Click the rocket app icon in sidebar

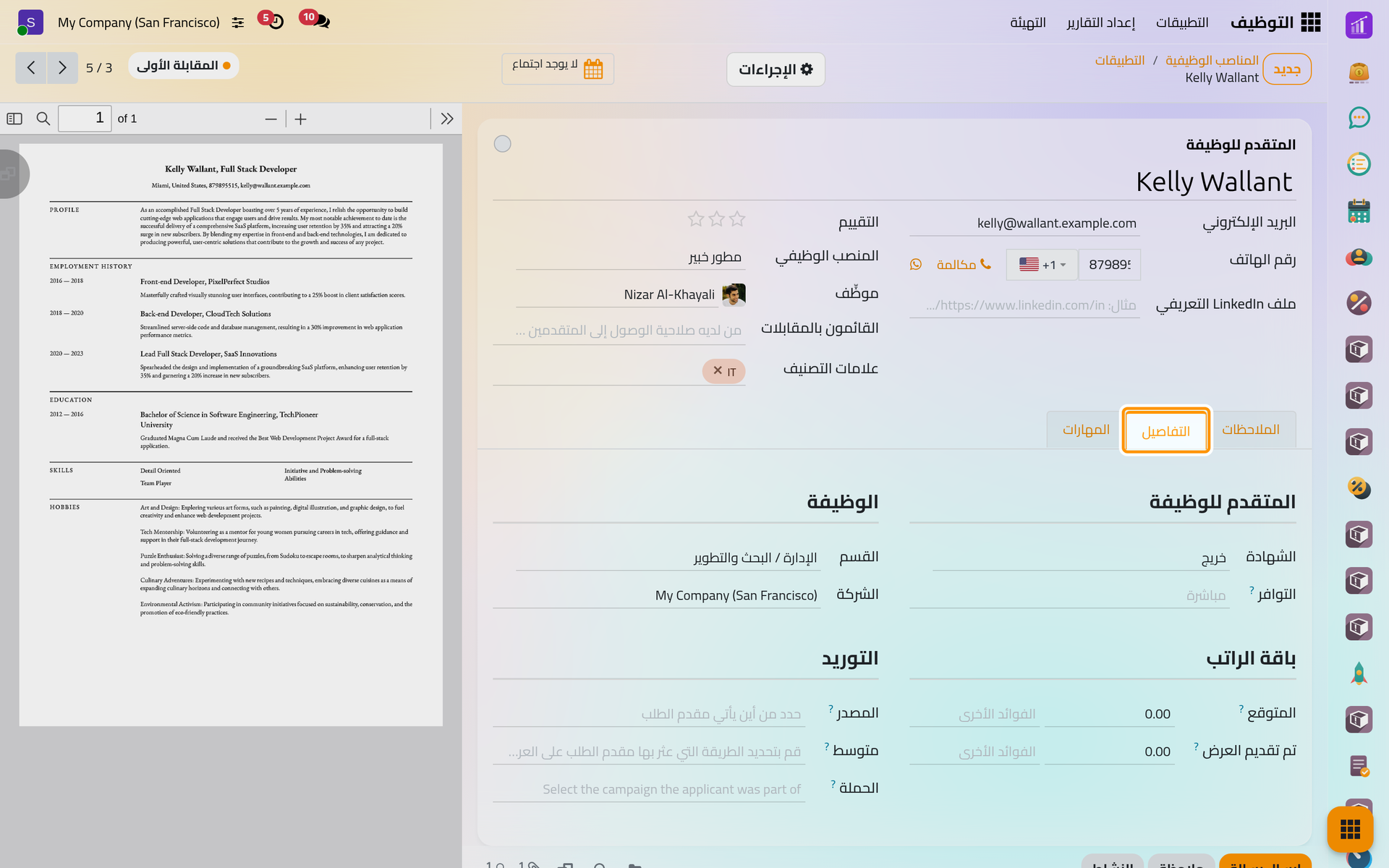1359,673
